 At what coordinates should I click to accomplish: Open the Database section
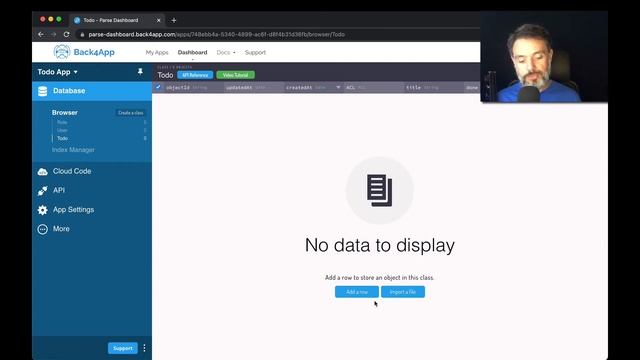pyautogui.click(x=92, y=91)
